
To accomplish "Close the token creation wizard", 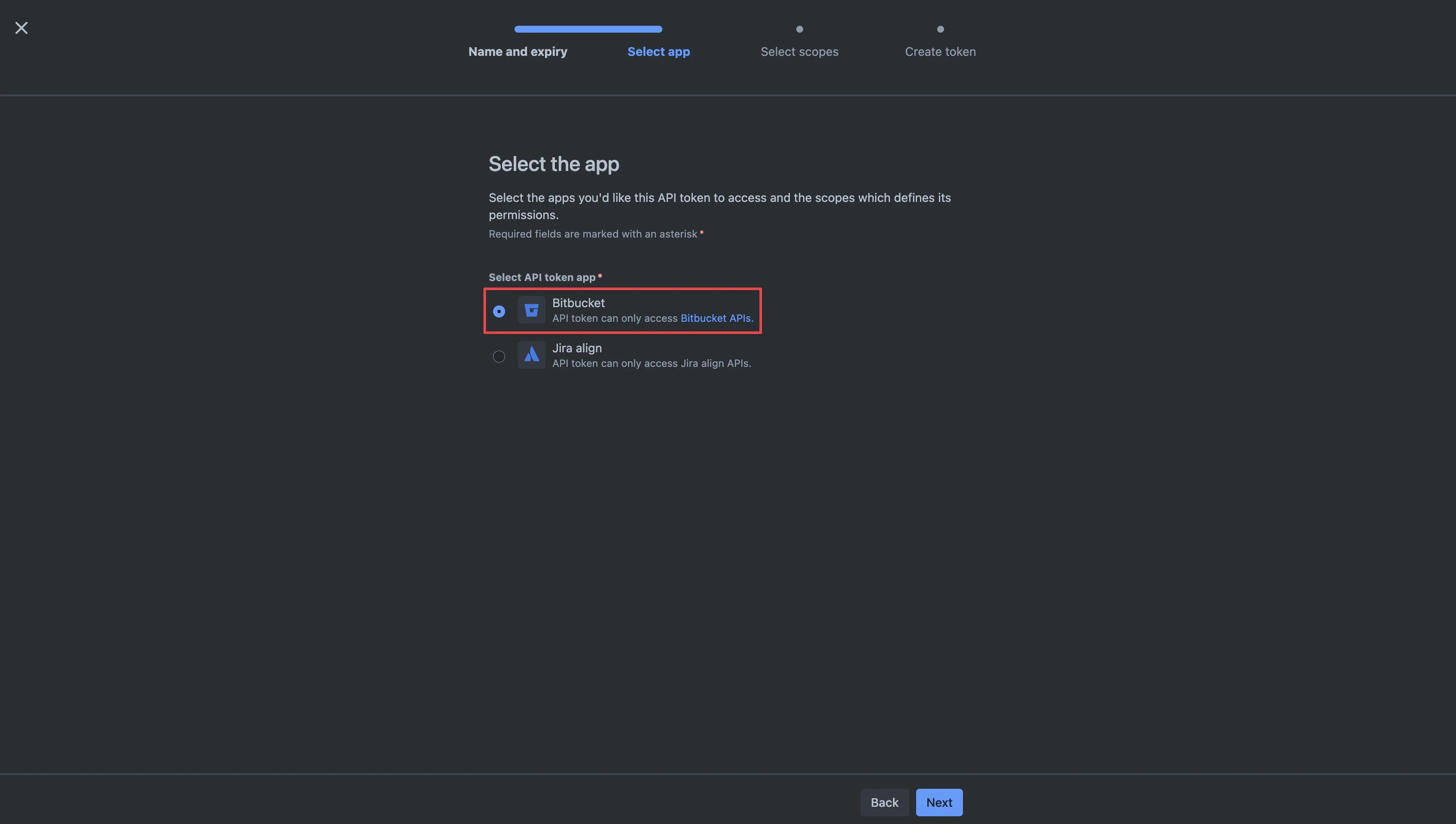I will (21, 28).
